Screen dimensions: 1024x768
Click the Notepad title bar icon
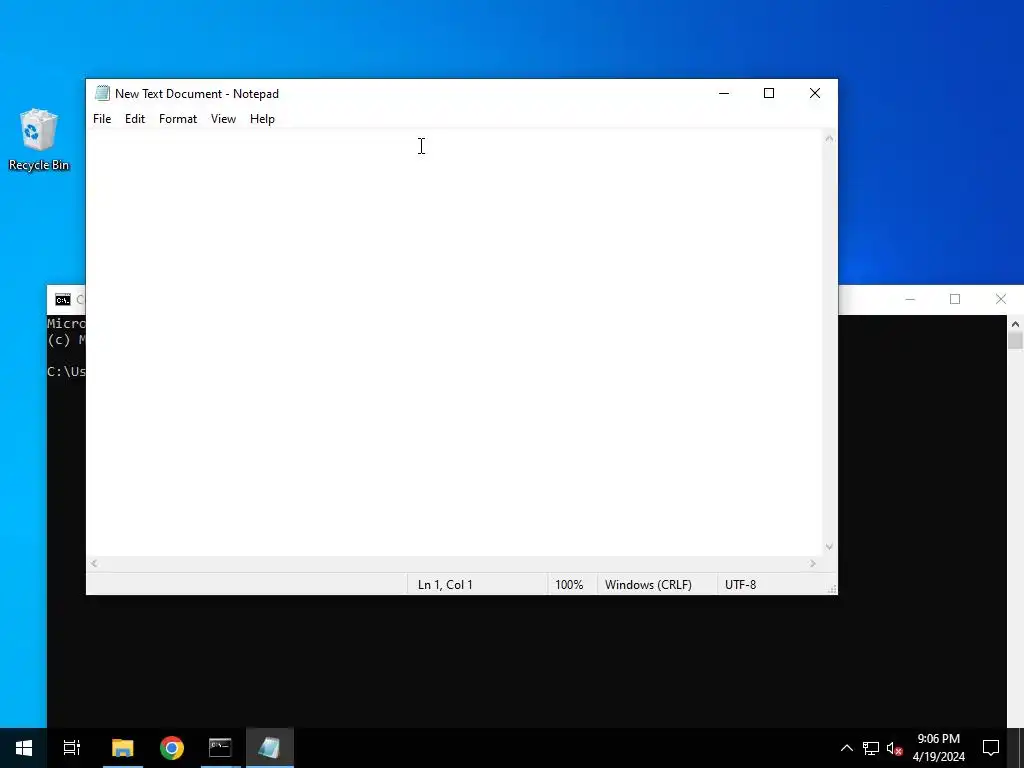click(102, 93)
